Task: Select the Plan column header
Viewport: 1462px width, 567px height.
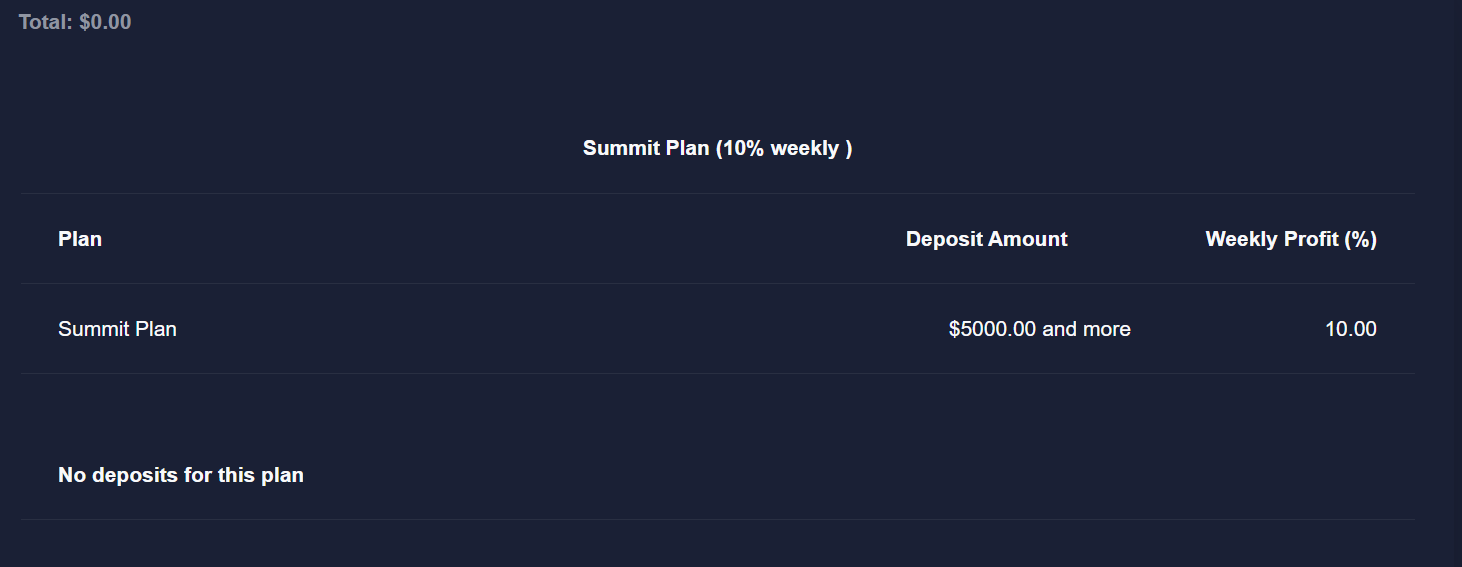Action: coord(80,239)
